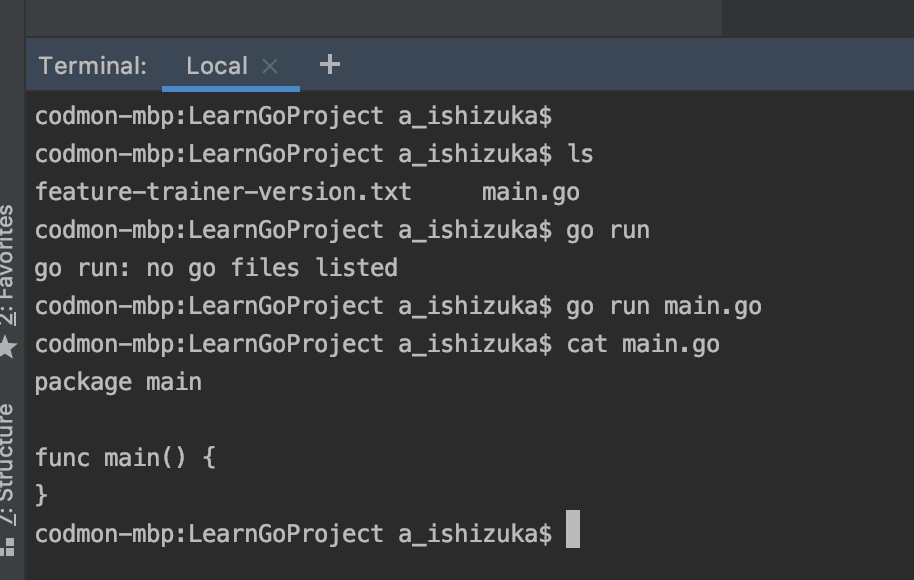The width and height of the screenshot is (914, 580).
Task: Click feature-trainer-version.txt in the ls output
Action: click(x=223, y=192)
